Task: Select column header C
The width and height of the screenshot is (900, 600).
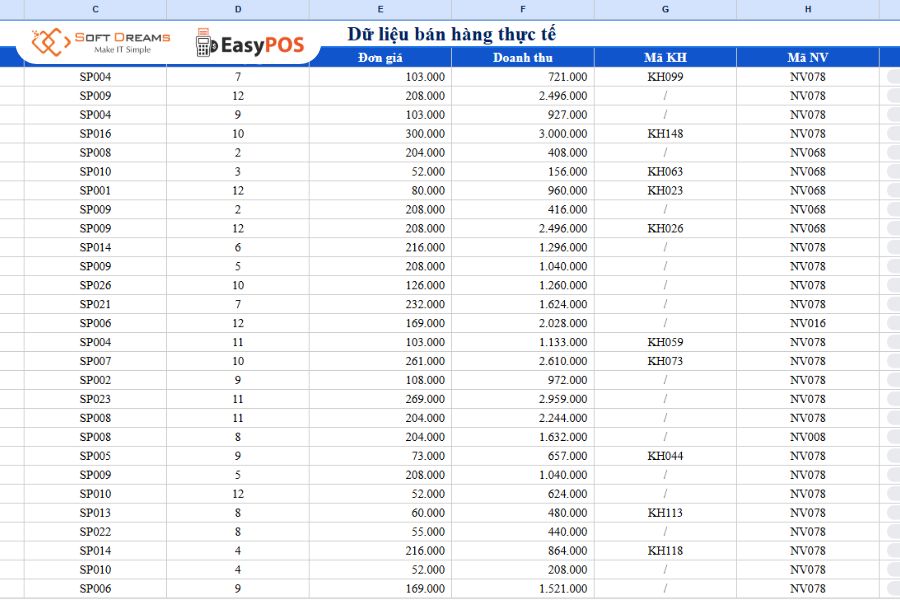Action: tap(95, 9)
